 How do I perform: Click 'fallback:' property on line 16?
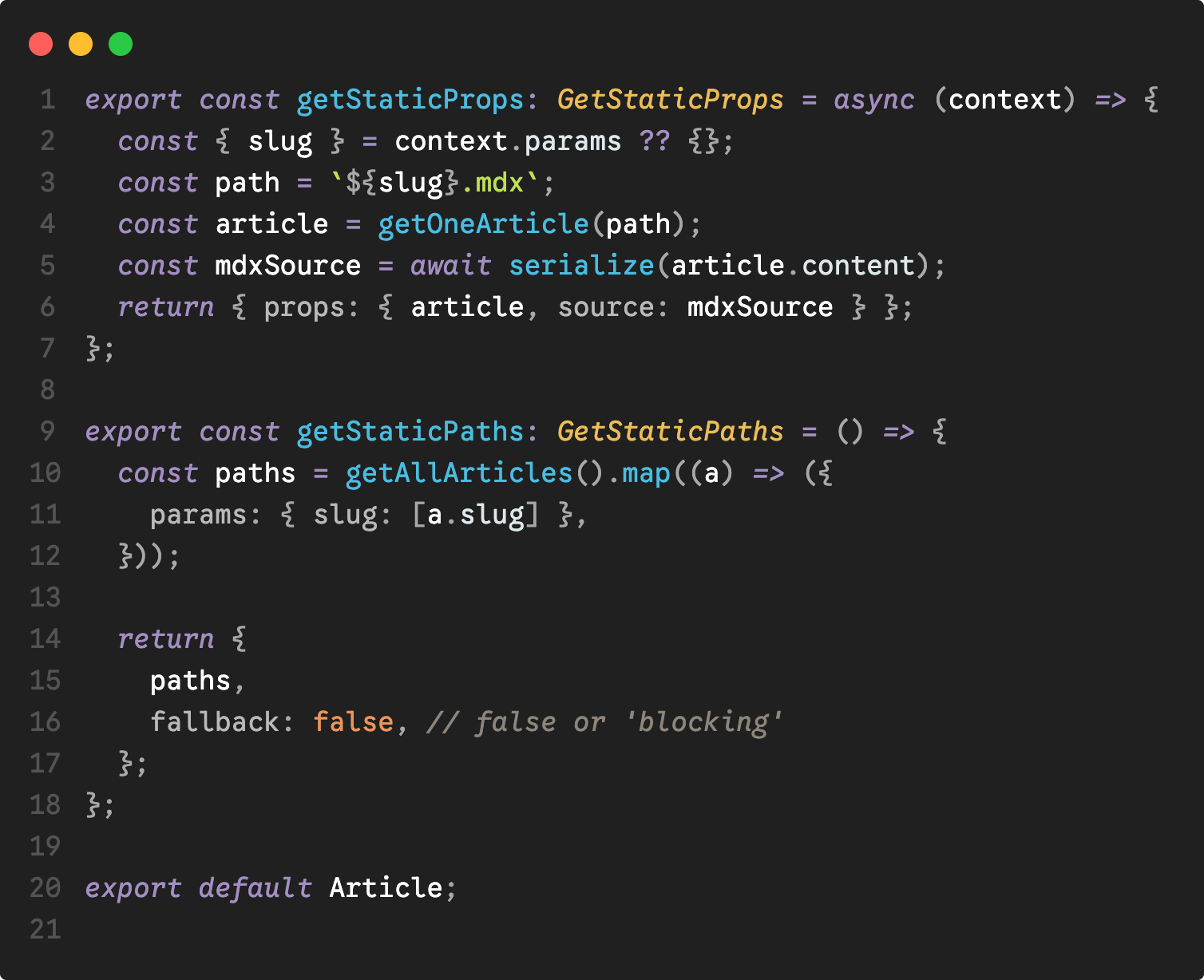(x=222, y=722)
